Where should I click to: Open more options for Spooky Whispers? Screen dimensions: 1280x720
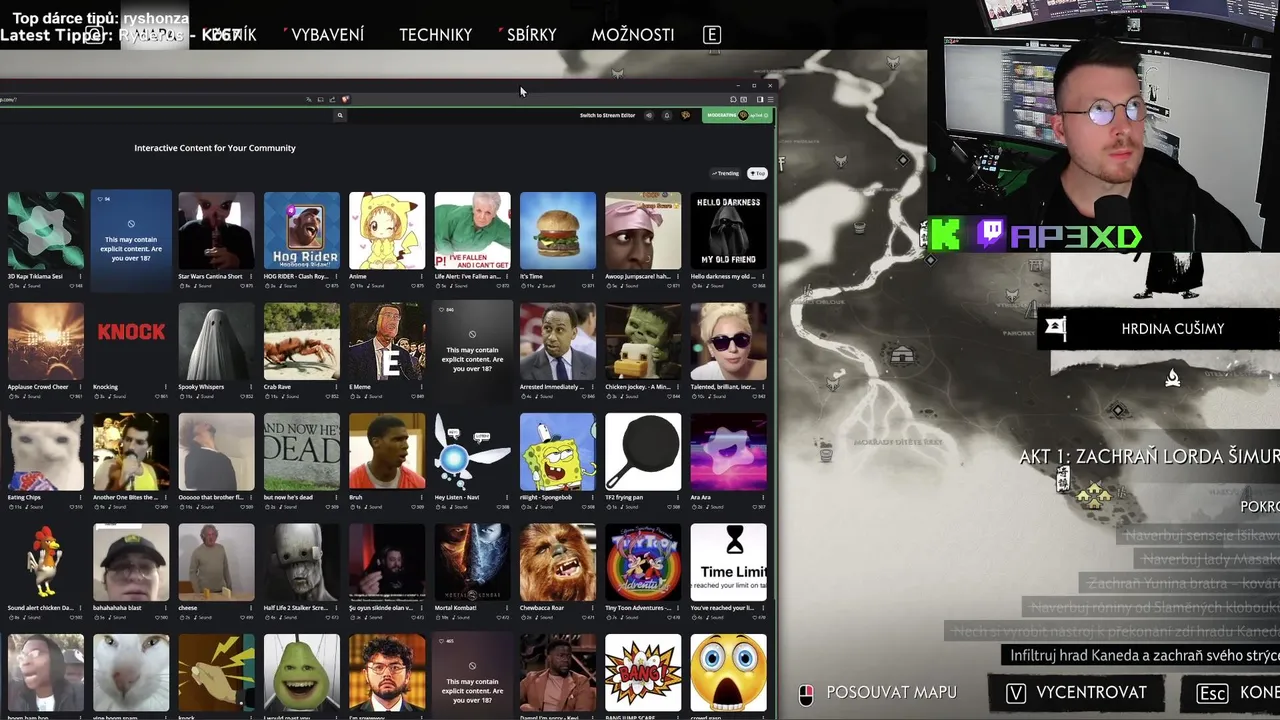click(250, 387)
